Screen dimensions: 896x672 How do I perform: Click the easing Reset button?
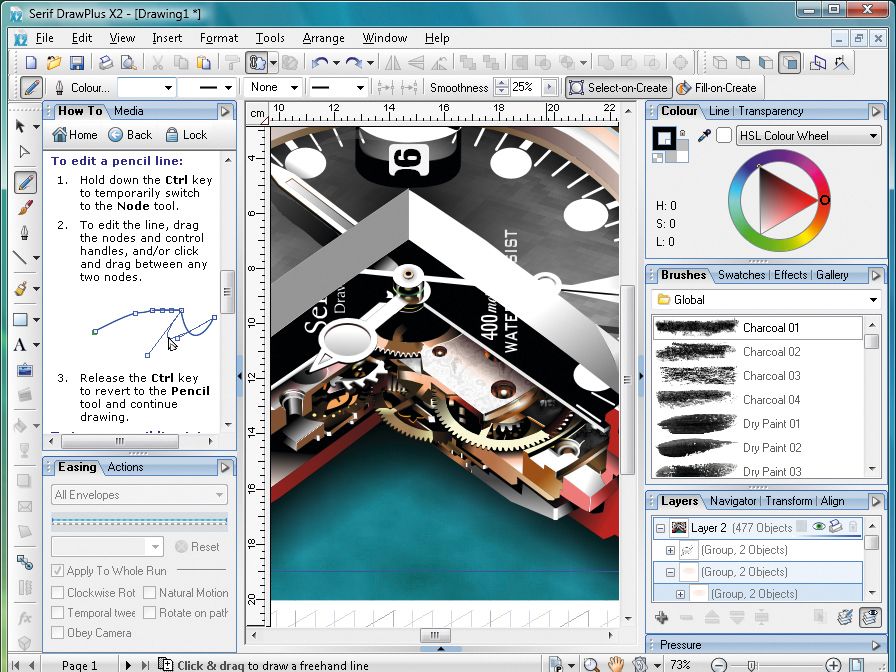coord(197,547)
